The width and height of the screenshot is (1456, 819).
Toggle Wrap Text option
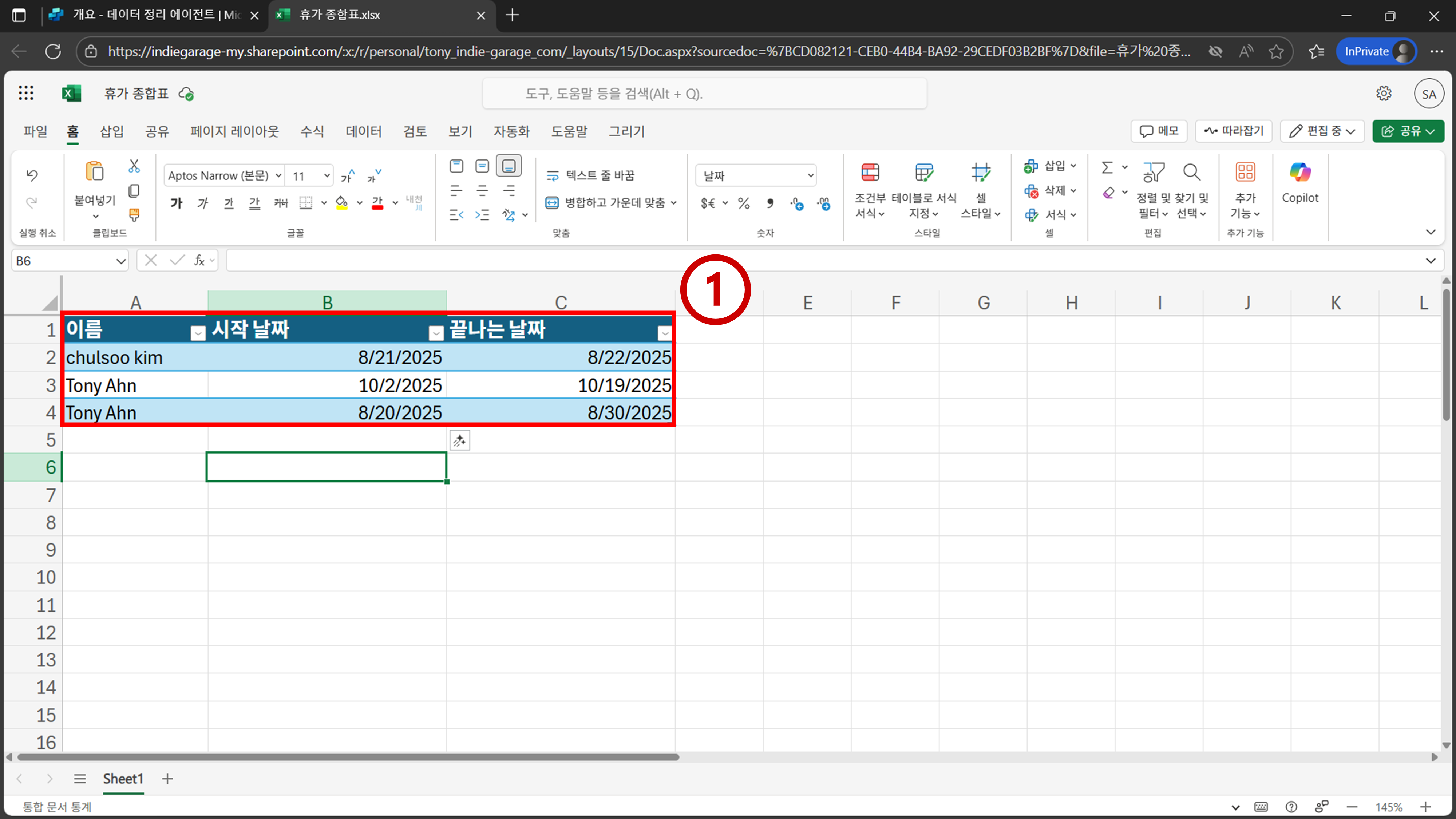pos(590,175)
